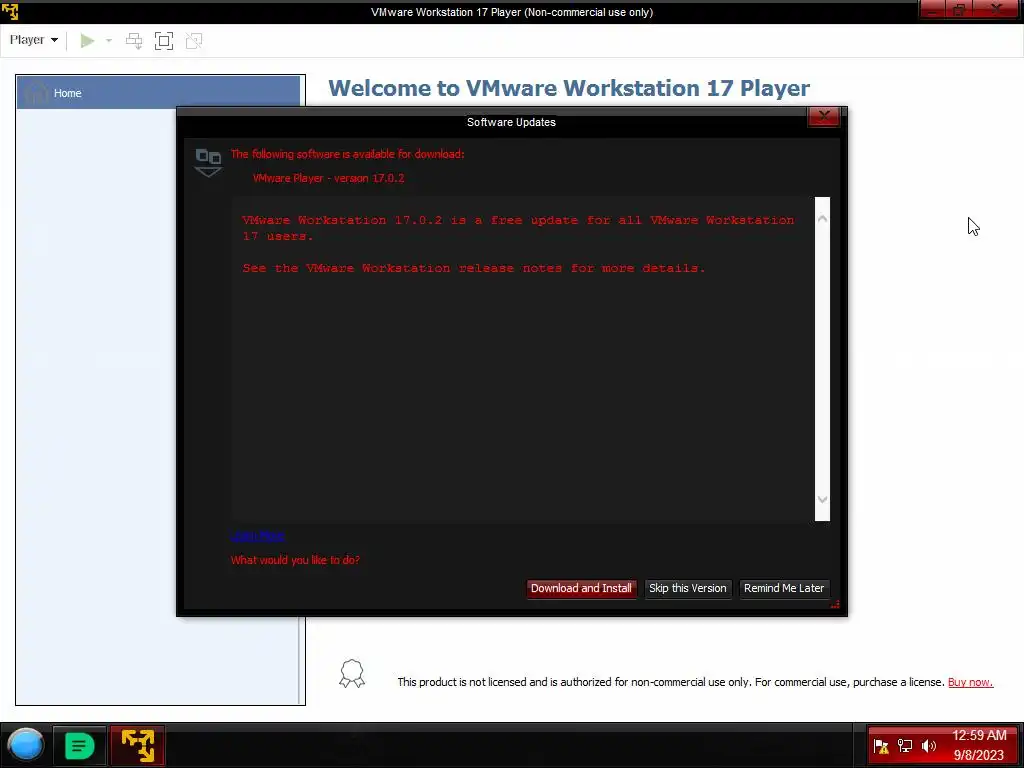Viewport: 1024px width, 768px height.
Task: Click 'VMware Player - version 17.0.2' text
Action: tap(328, 178)
